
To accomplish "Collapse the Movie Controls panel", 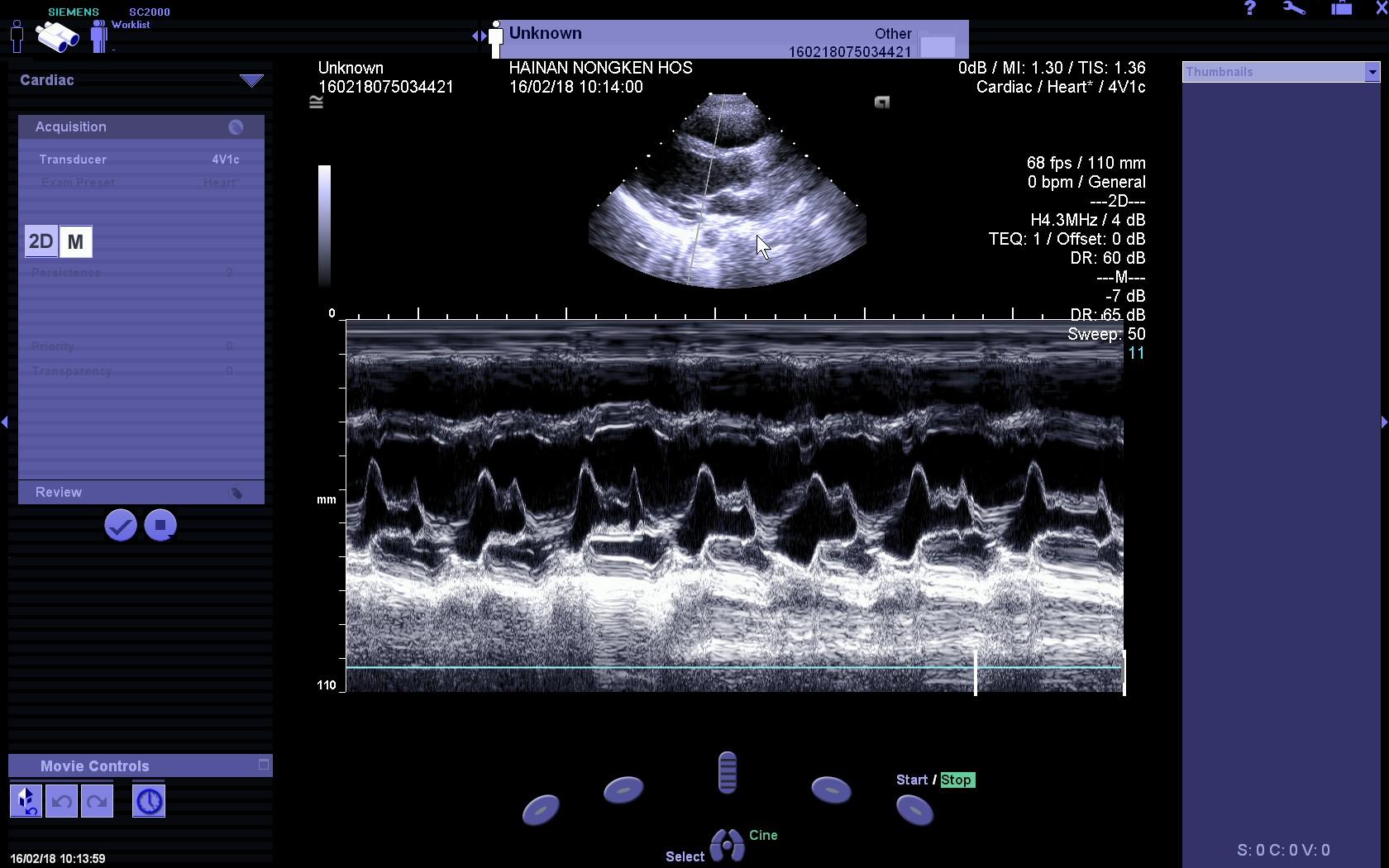I will pos(264,765).
